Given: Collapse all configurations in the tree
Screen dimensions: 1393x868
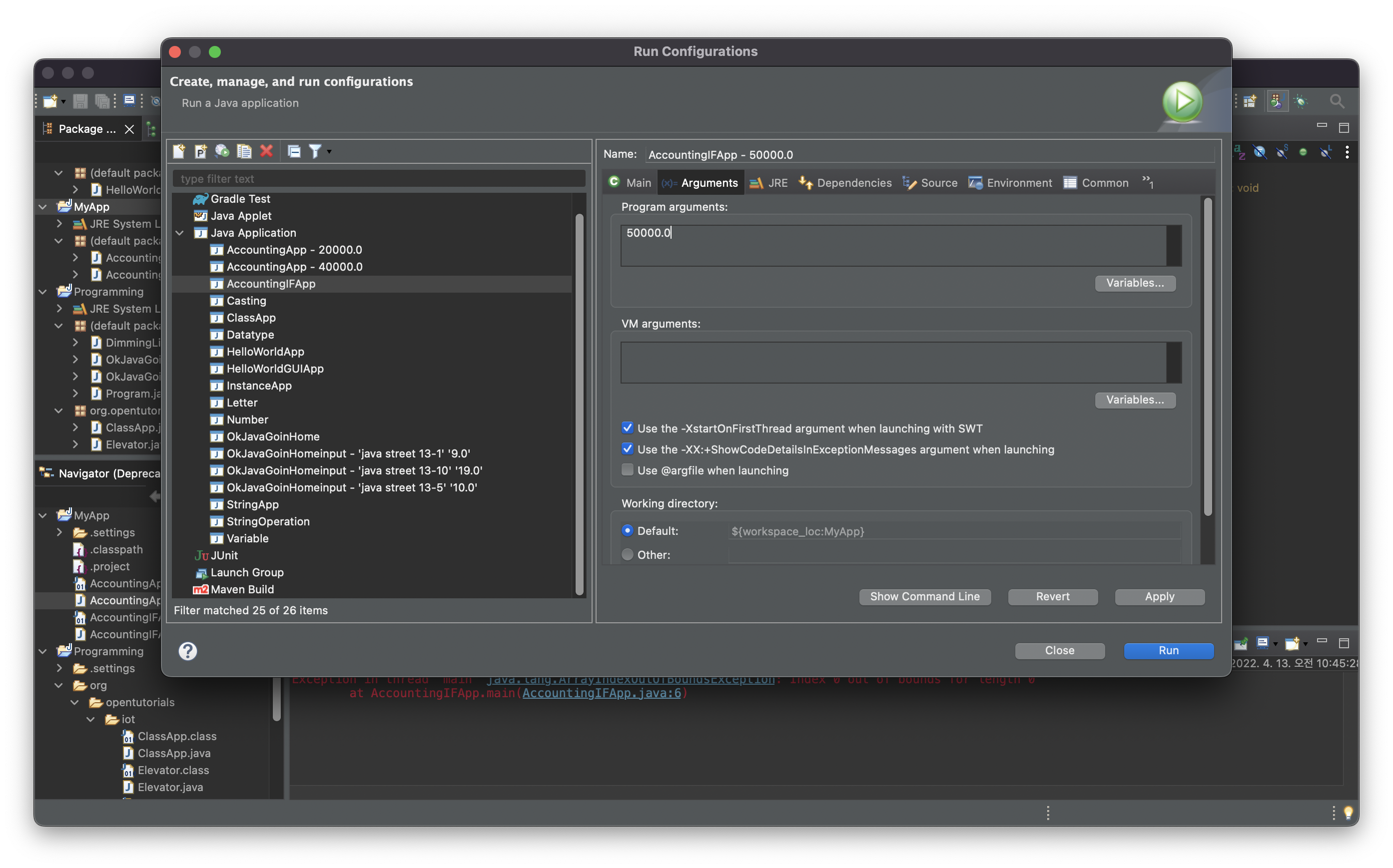Looking at the screenshot, I should [x=294, y=151].
